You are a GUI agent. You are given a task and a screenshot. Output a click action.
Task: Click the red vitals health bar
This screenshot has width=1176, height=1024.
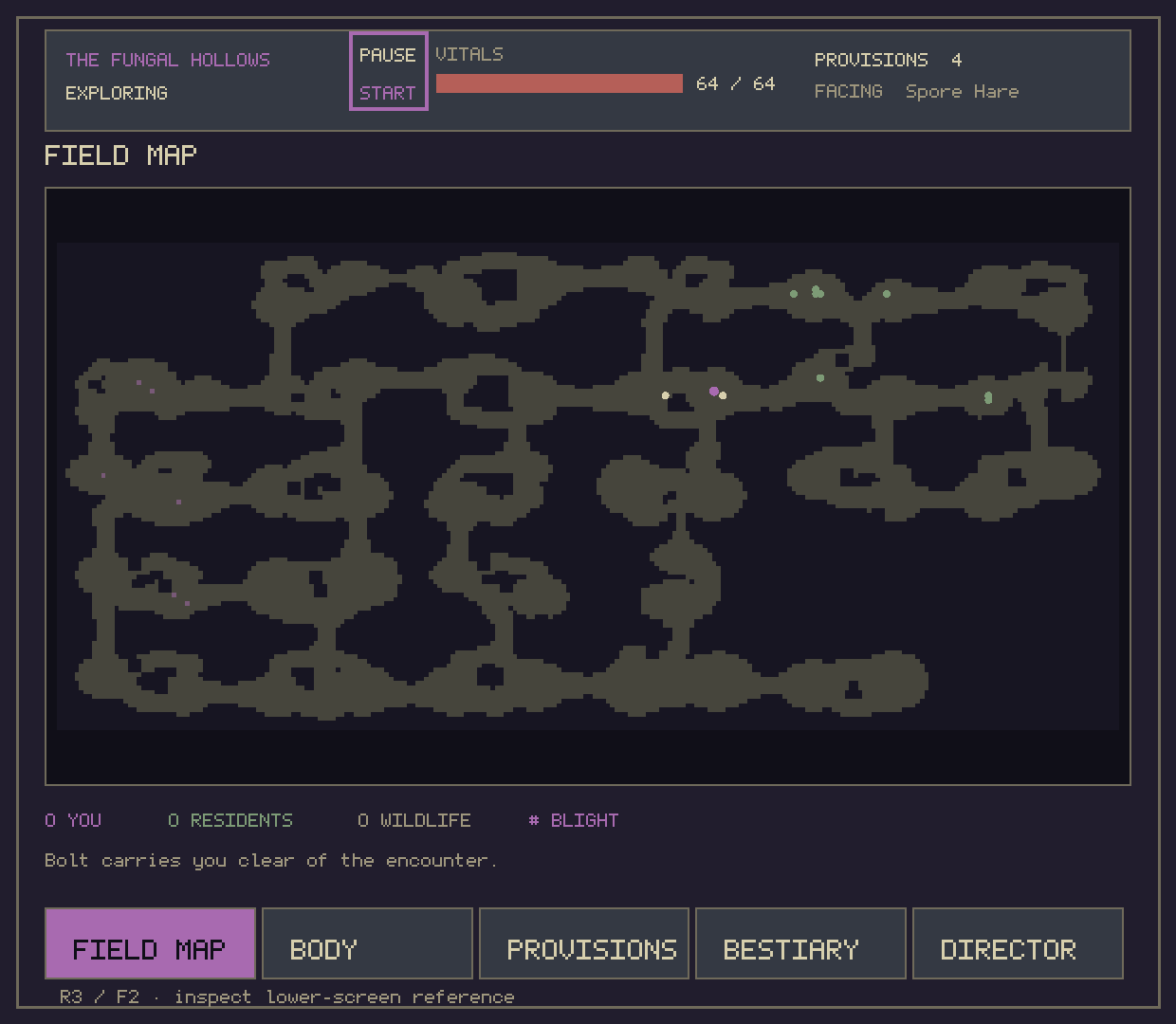pos(560,83)
